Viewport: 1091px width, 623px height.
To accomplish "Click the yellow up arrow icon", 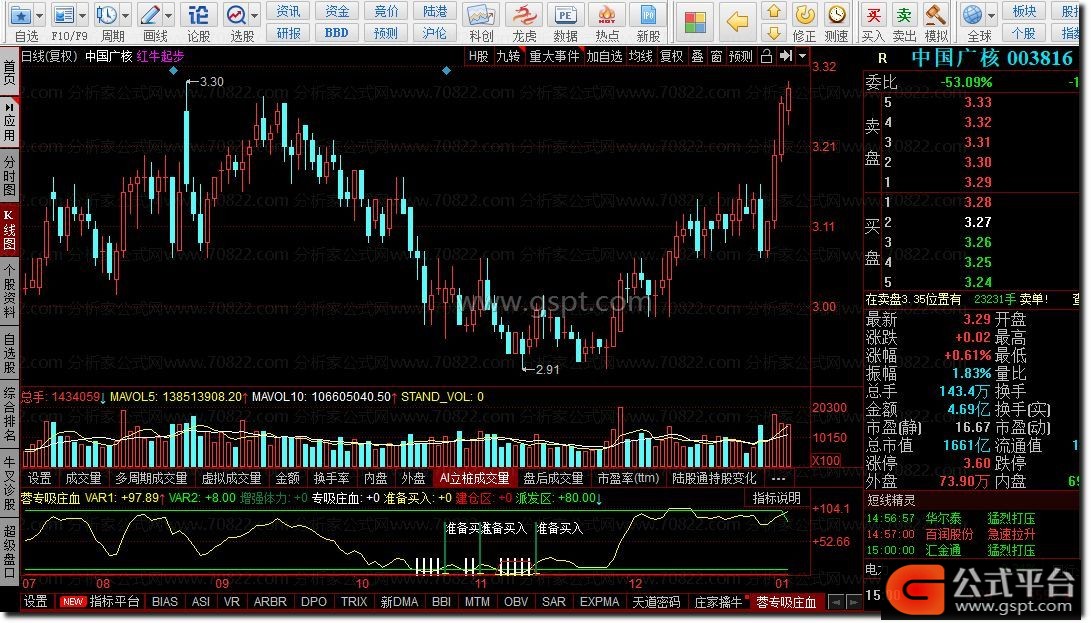I will tap(774, 11).
